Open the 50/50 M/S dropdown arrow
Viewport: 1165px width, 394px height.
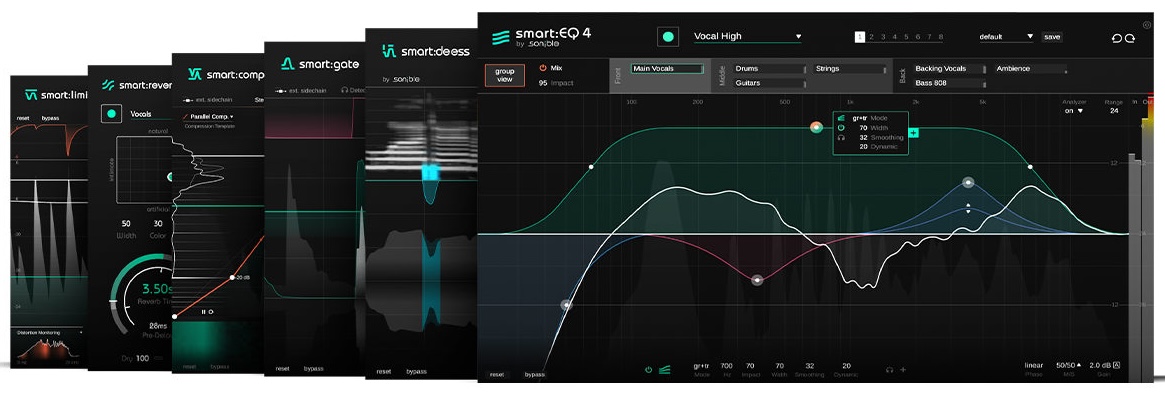click(1079, 365)
